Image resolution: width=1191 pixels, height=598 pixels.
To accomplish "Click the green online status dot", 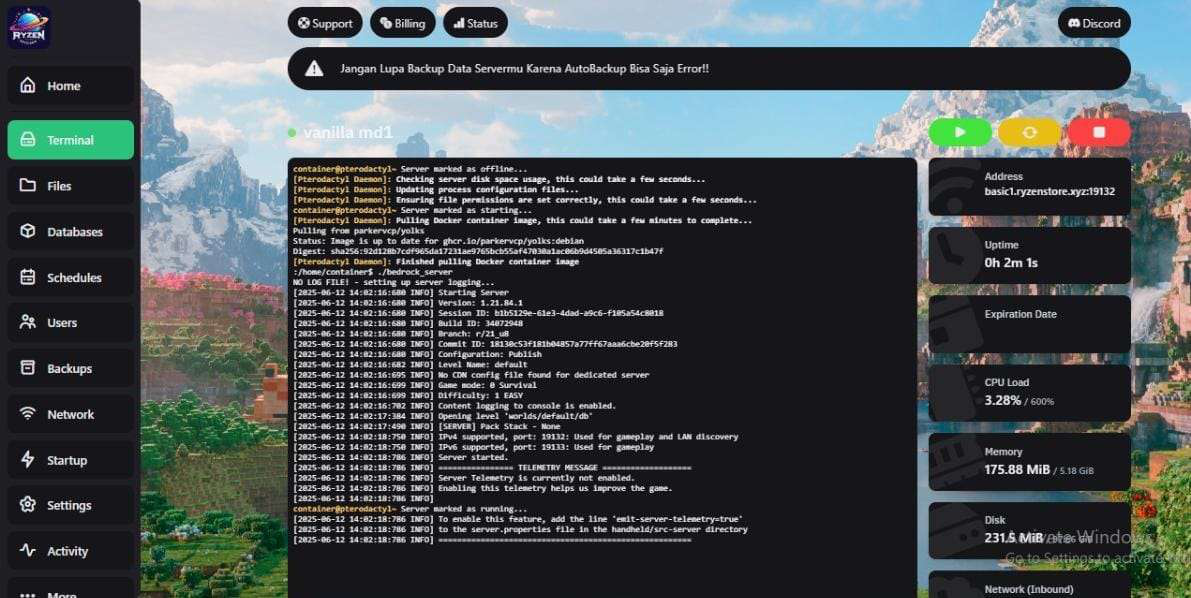I will (x=292, y=133).
